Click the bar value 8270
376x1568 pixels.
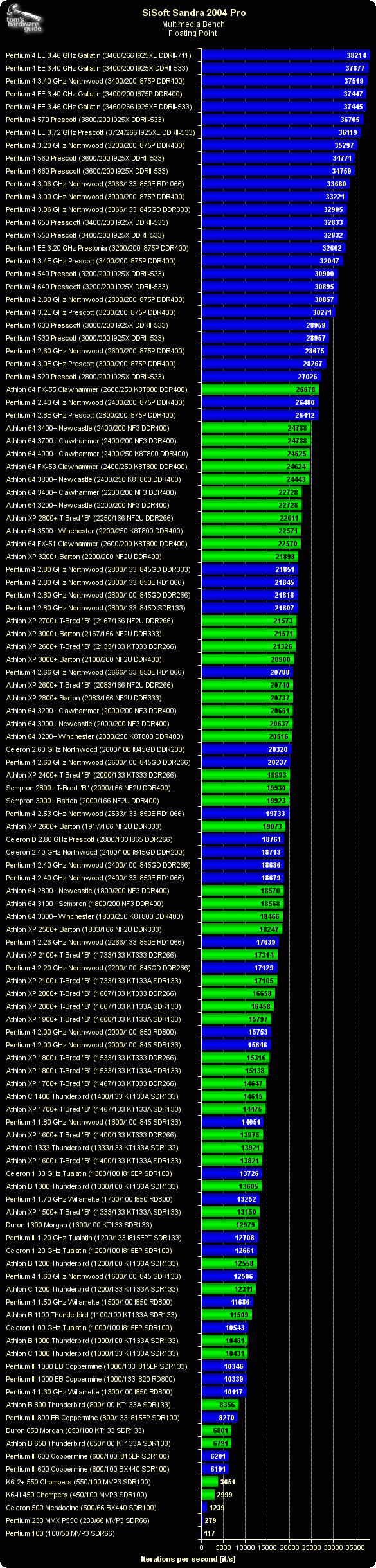[x=227, y=1418]
